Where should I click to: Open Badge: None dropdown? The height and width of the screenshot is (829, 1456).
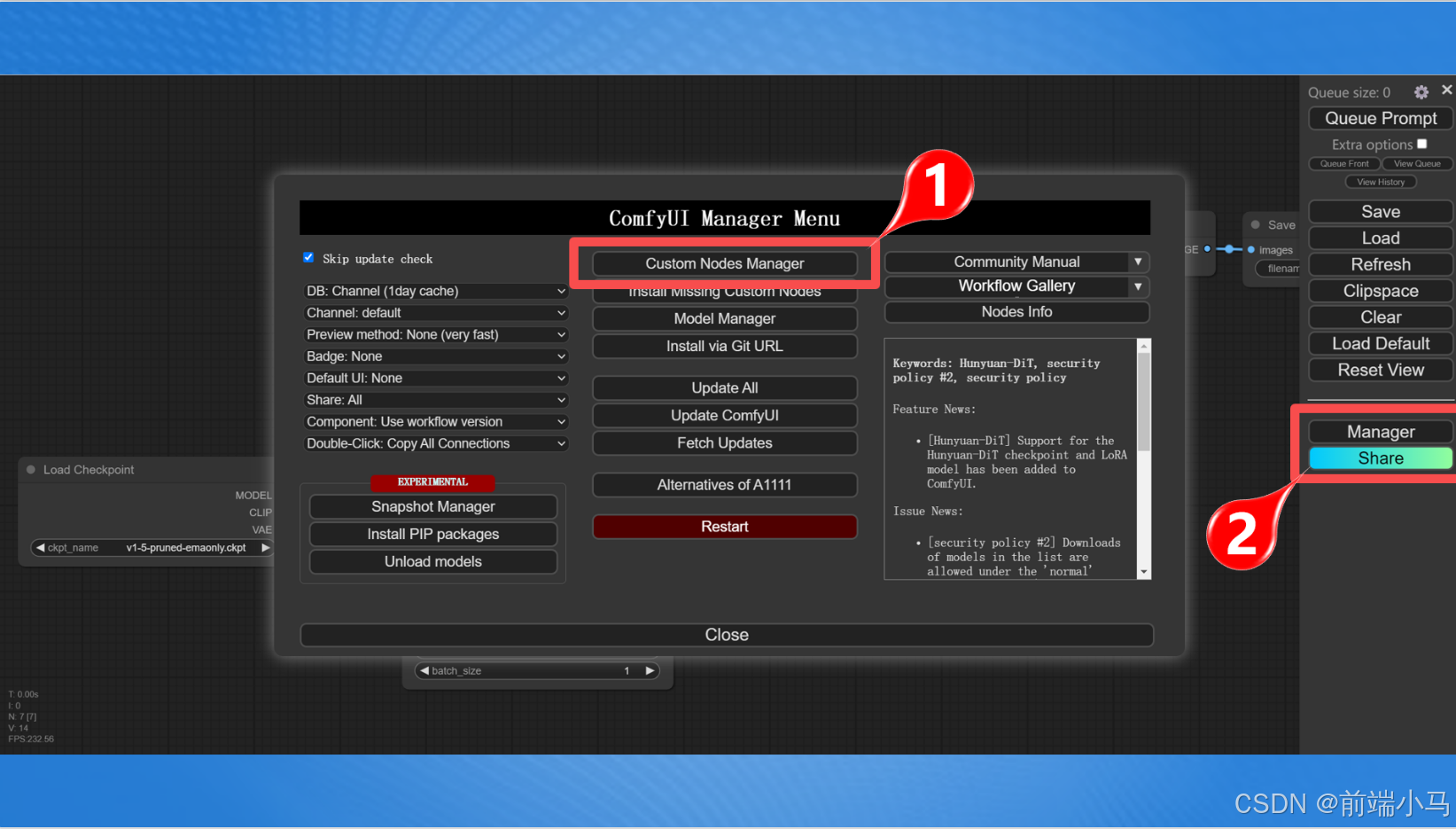[434, 356]
